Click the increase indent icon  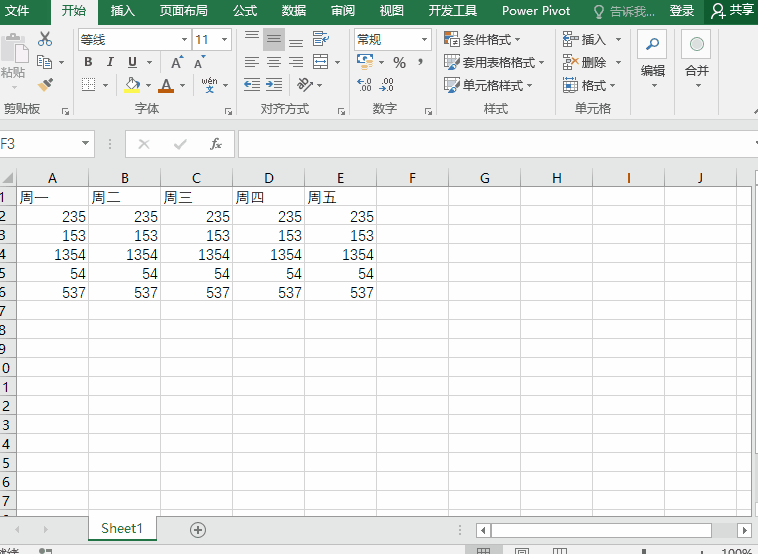coord(274,85)
